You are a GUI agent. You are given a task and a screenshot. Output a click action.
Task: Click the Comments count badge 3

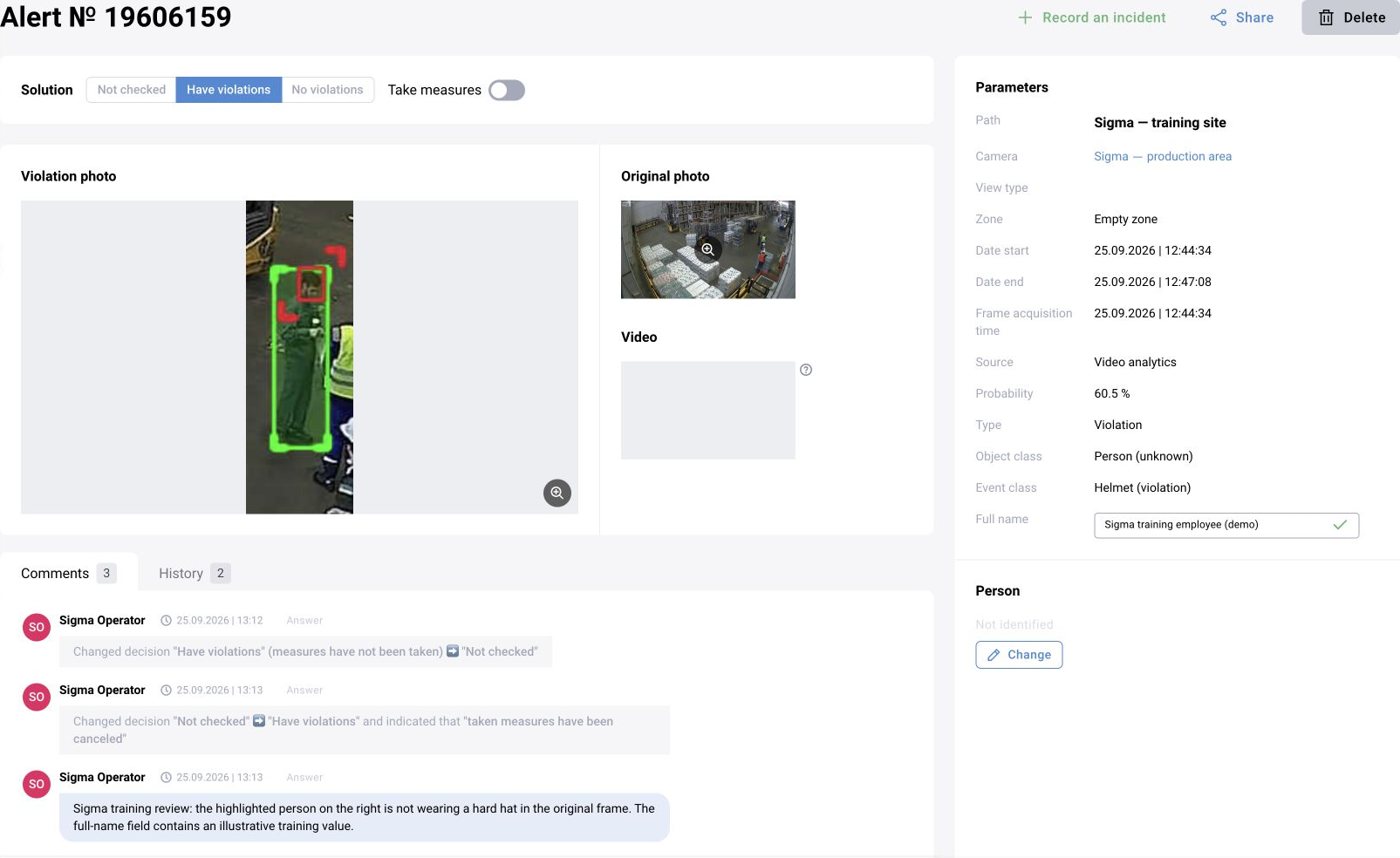click(106, 573)
